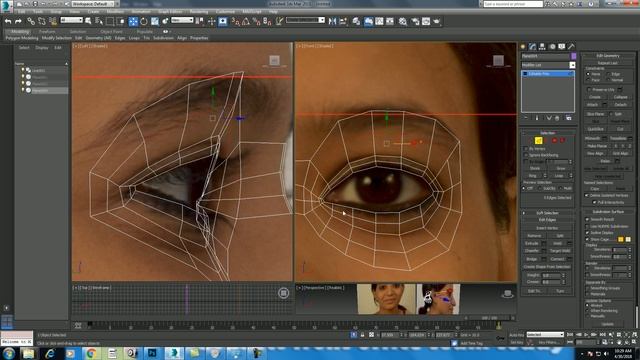
Task: Activate the Select and Move tool
Action: [x=133, y=21]
